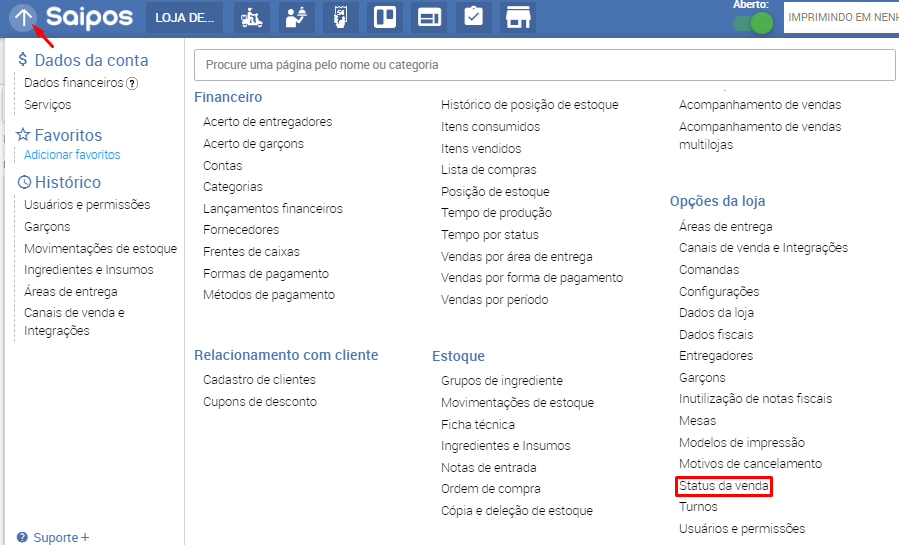Open the clipboard checklist icon
899x545 pixels.
tap(473, 18)
